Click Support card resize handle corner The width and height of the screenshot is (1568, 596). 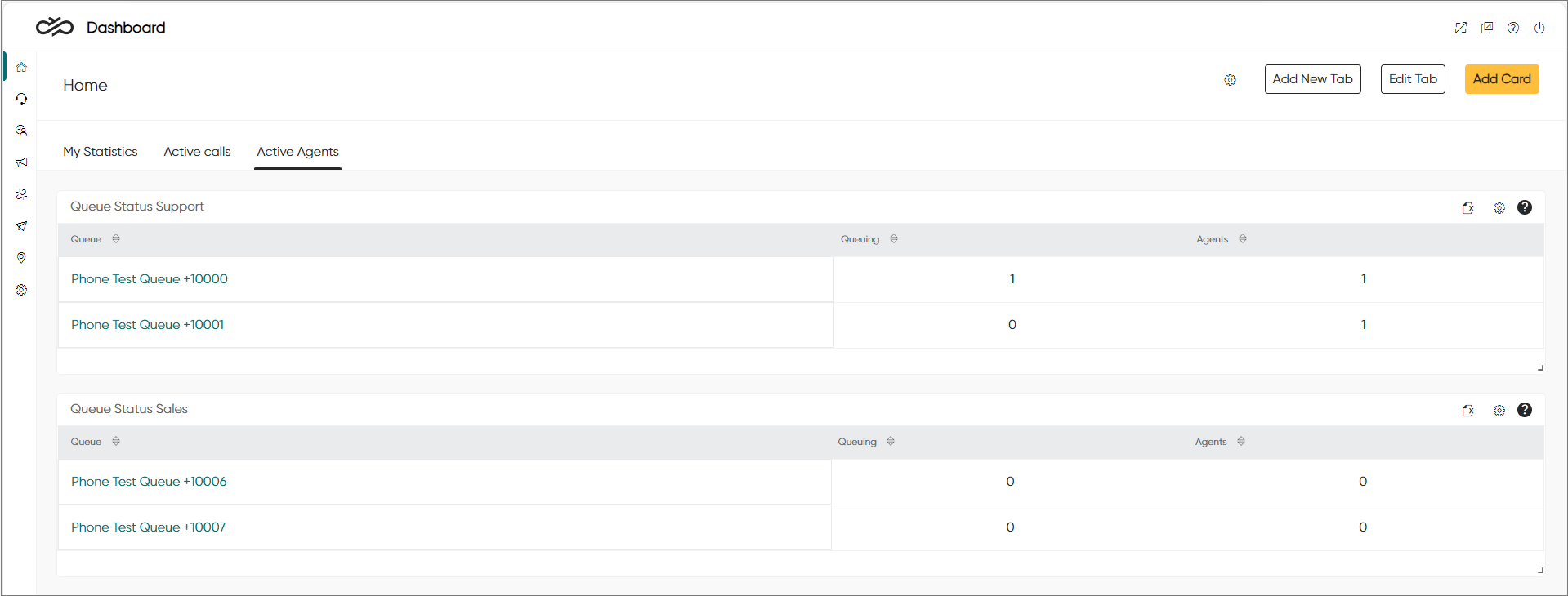(1540, 368)
